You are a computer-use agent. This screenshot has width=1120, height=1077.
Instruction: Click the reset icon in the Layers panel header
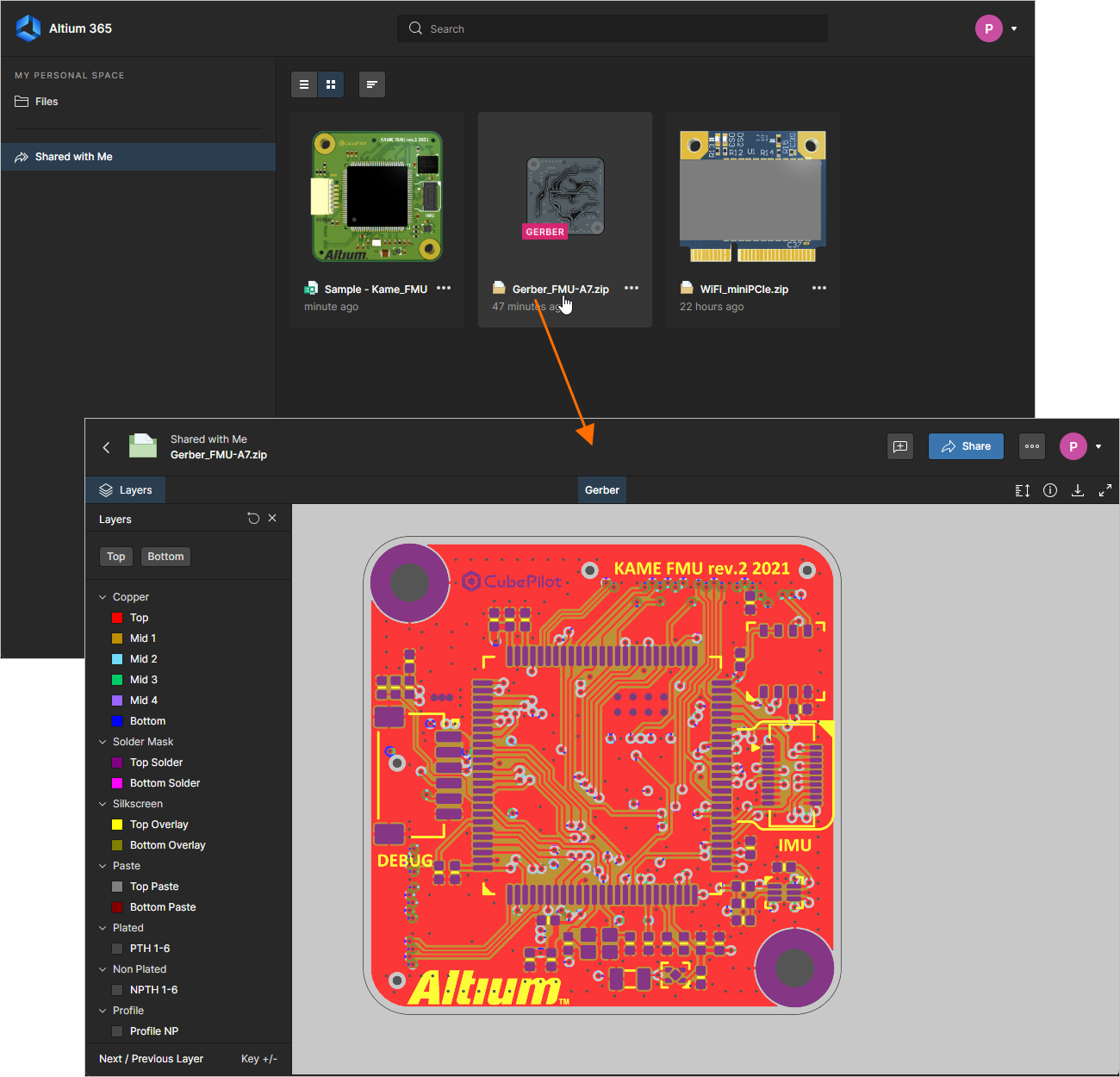[252, 518]
